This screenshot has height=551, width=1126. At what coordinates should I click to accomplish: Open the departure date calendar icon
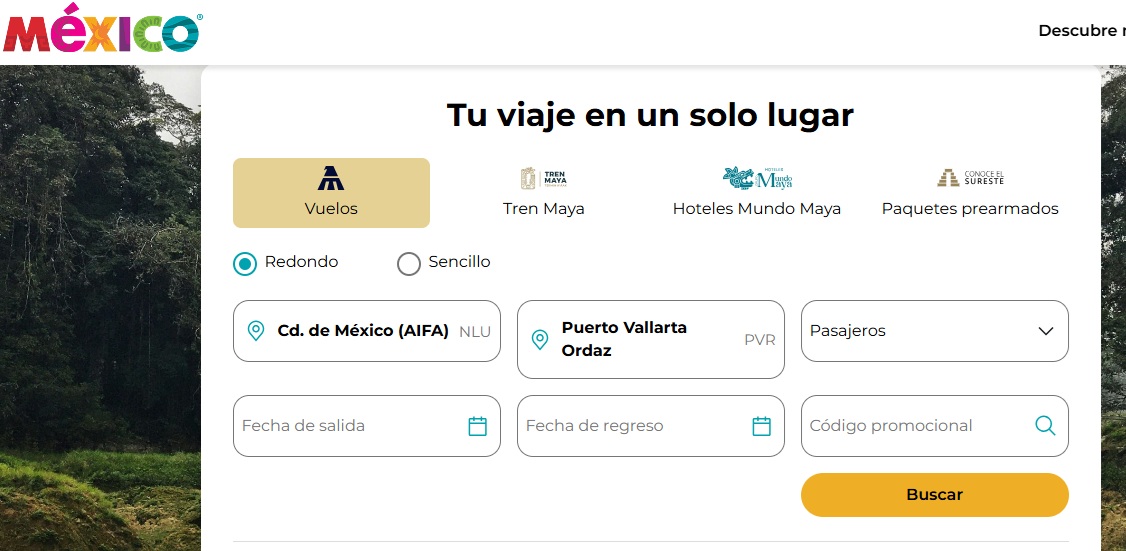(478, 426)
